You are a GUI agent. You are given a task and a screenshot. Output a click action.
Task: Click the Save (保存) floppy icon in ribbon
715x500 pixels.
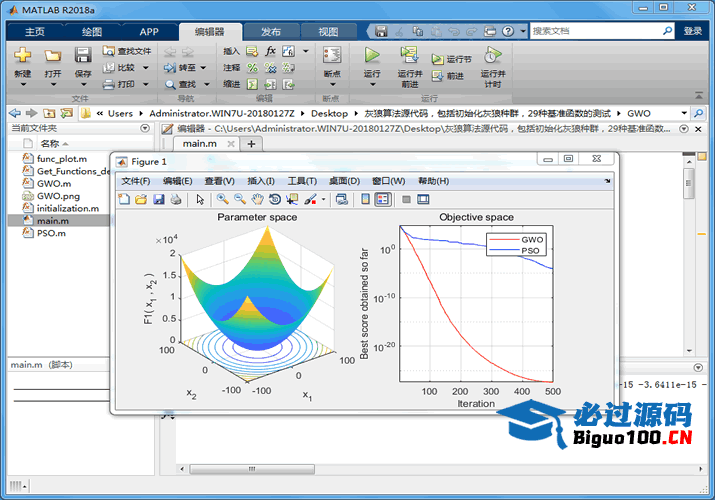click(x=83, y=55)
